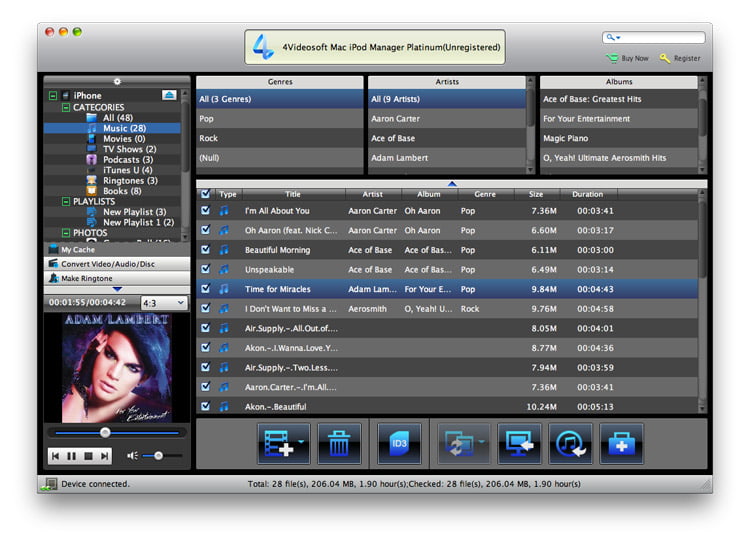This screenshot has height=545, width=750.
Task: Uncheck the Beautiful Morning checkbox
Action: coord(206,250)
